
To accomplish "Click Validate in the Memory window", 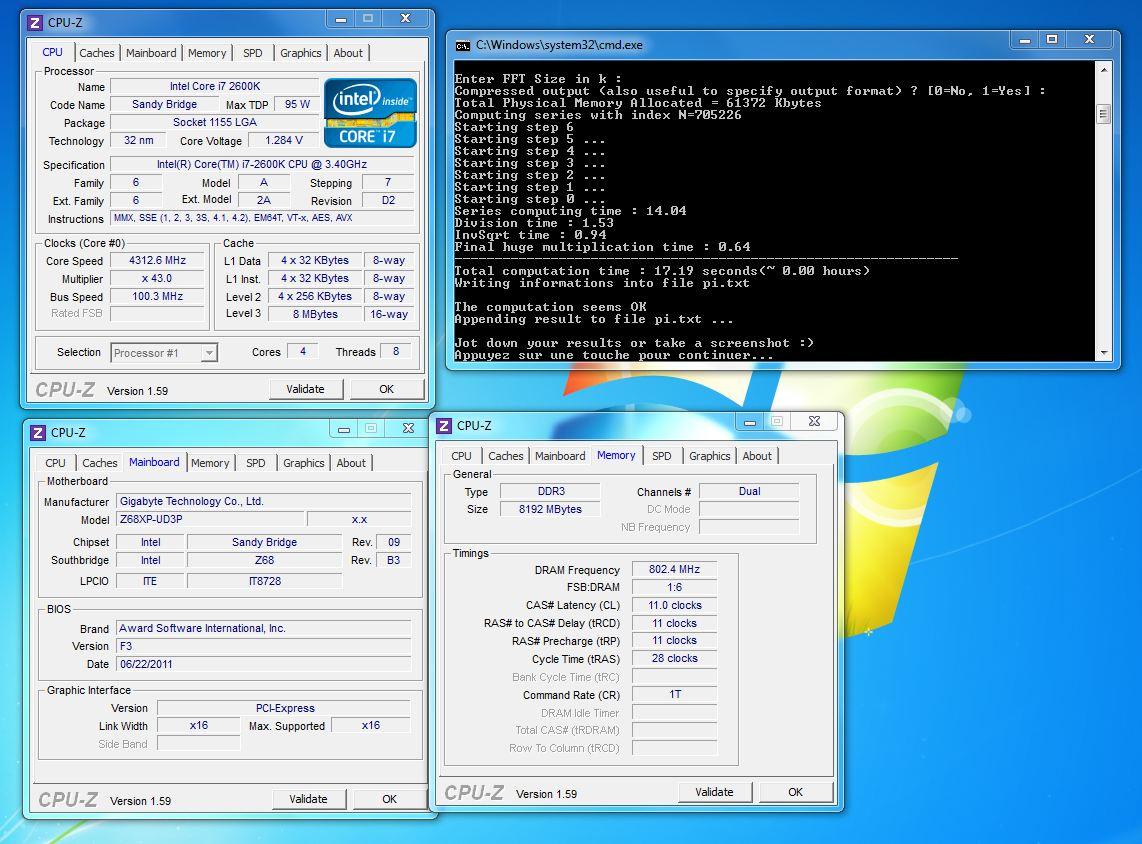I will point(714,792).
